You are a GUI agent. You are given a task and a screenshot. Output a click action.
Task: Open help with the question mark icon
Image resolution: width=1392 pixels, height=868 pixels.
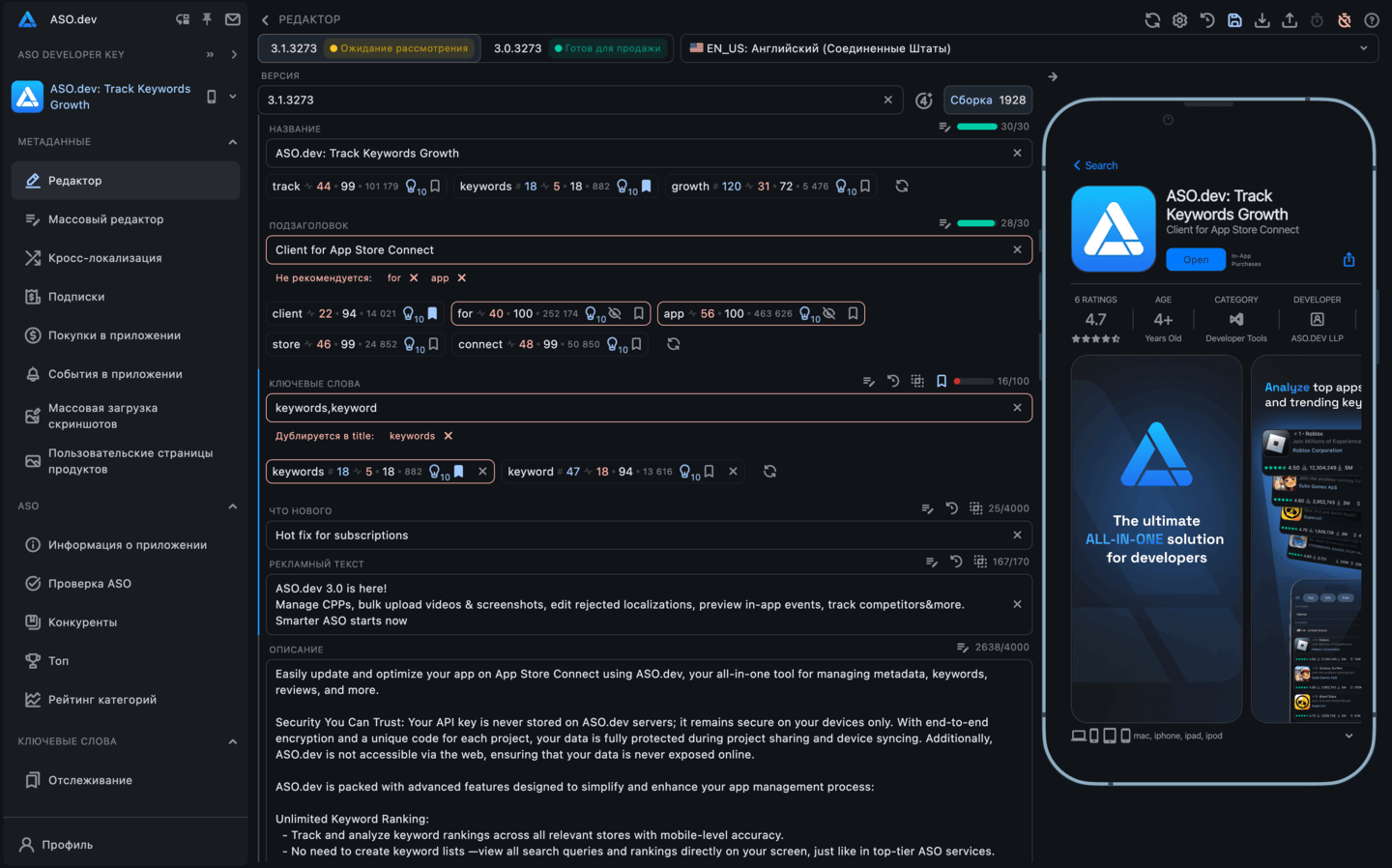pos(1371,19)
